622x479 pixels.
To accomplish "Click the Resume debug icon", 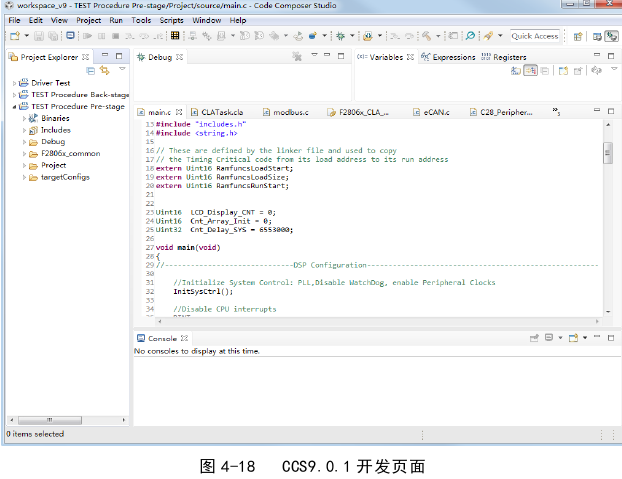I will tap(88, 36).
